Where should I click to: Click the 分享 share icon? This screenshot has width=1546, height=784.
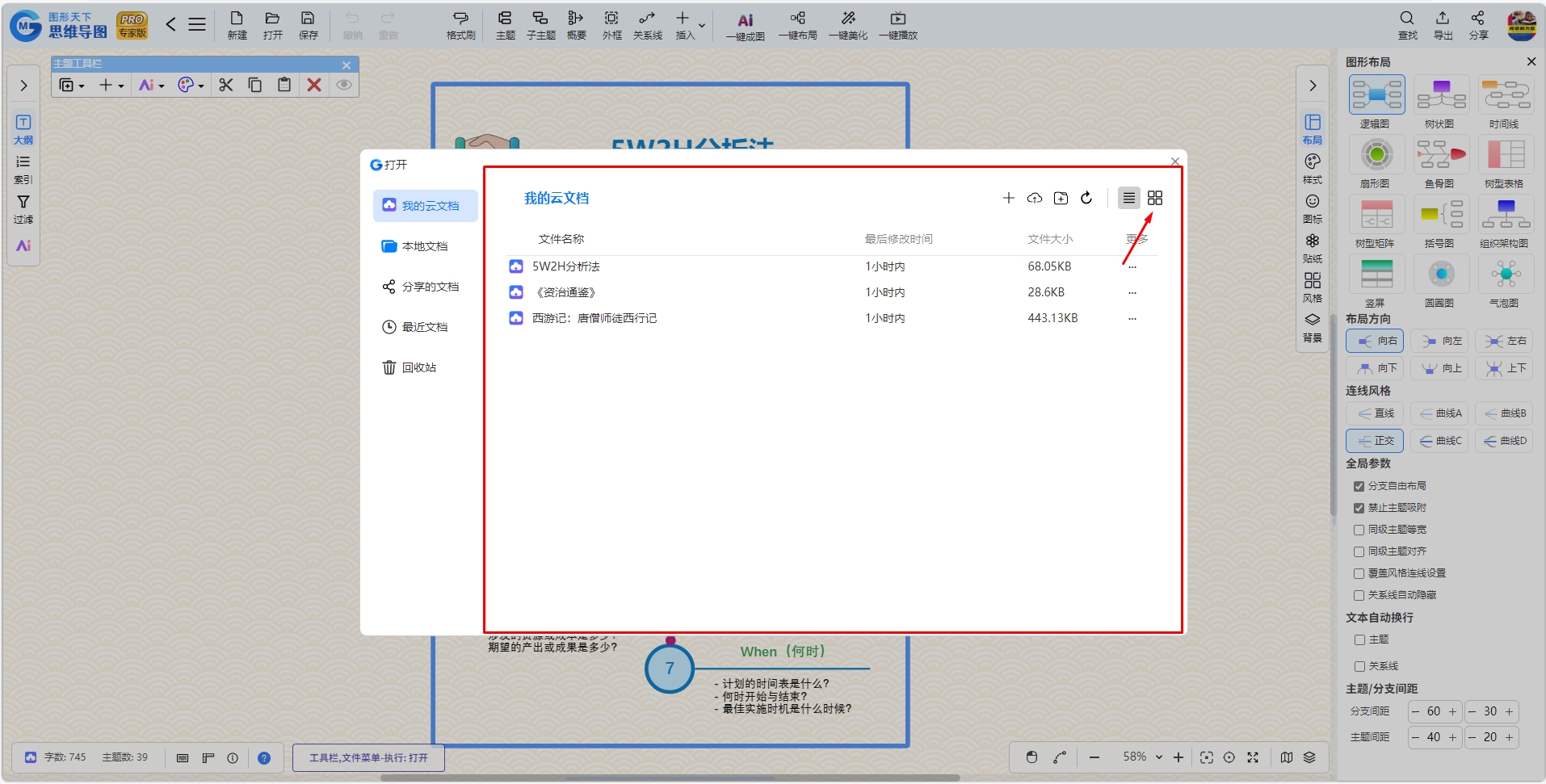point(1478,24)
